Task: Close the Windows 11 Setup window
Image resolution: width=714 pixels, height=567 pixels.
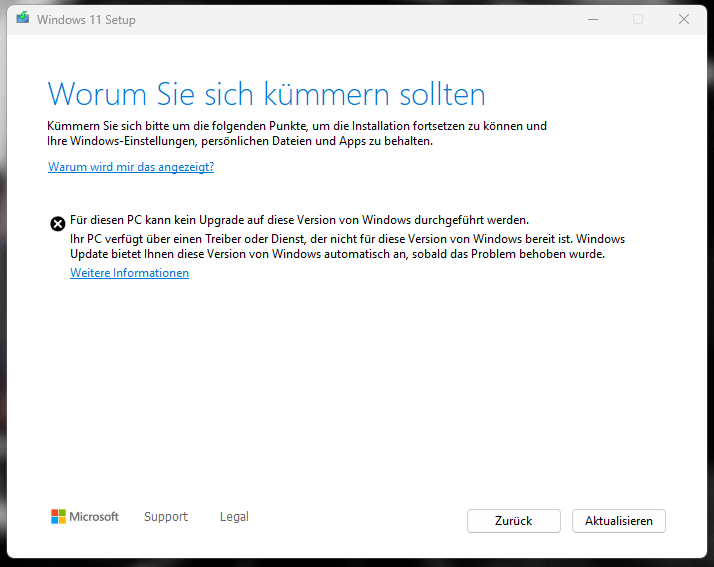Action: (x=683, y=19)
